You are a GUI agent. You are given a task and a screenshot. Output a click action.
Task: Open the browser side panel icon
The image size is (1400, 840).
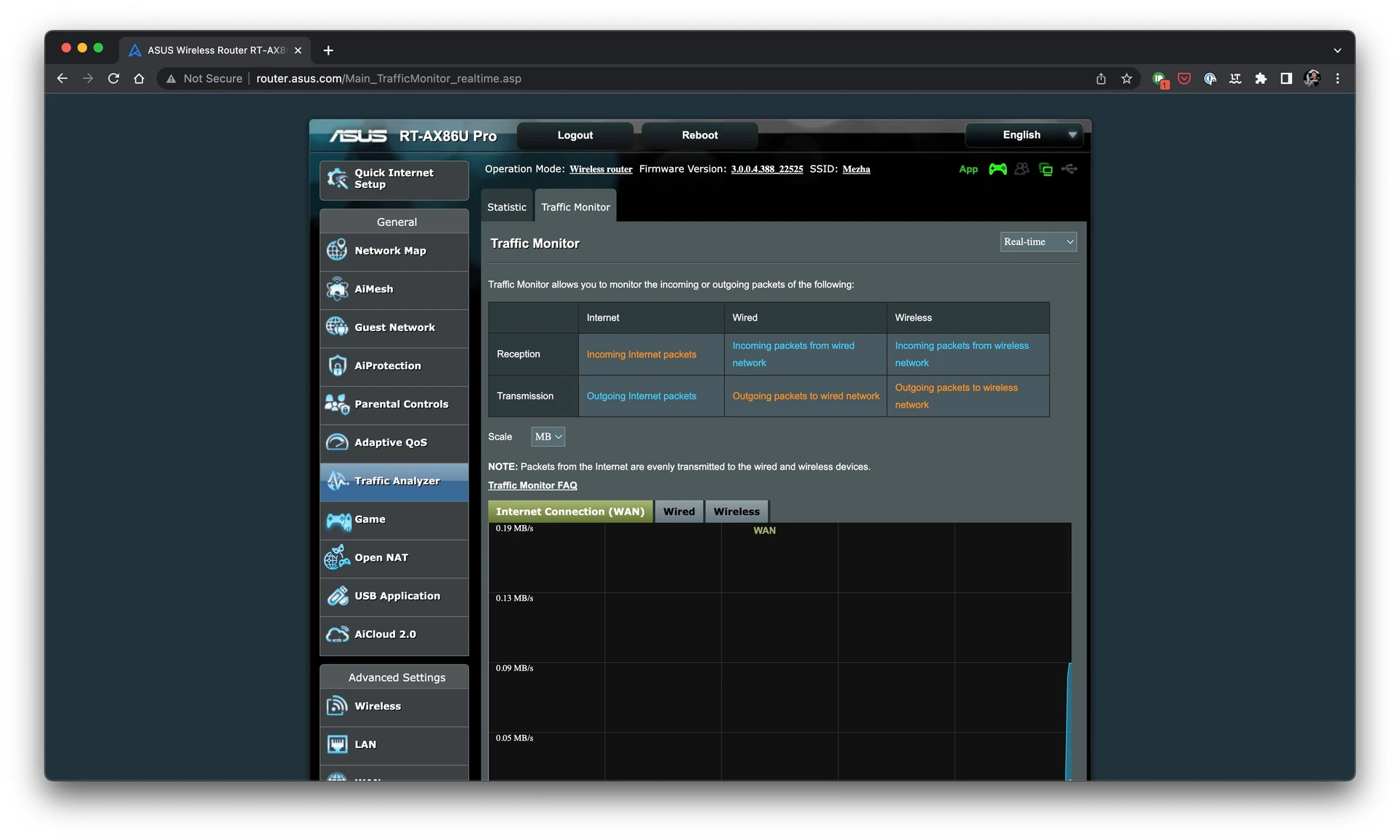[1286, 79]
